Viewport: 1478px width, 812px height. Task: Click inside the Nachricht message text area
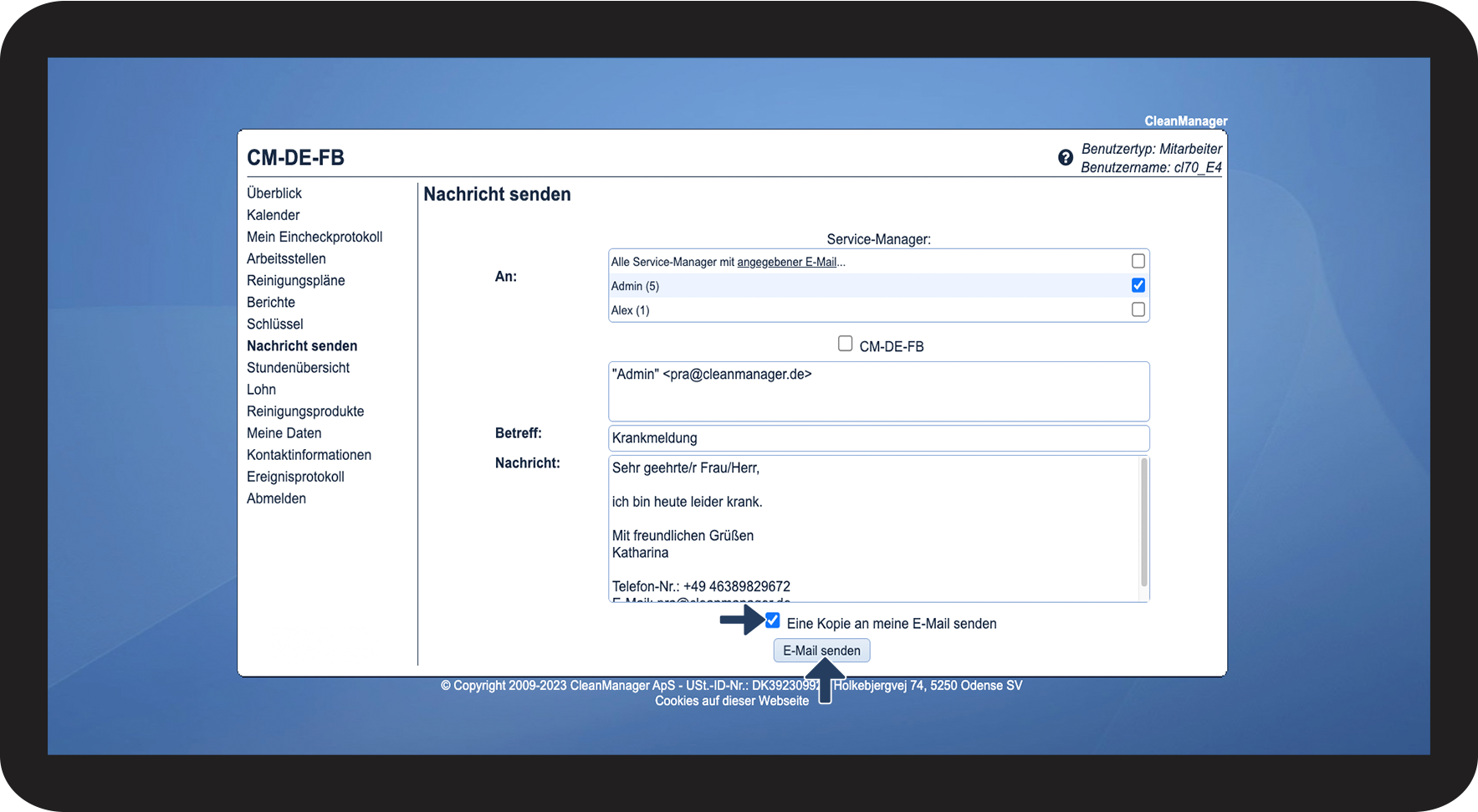tap(870, 527)
